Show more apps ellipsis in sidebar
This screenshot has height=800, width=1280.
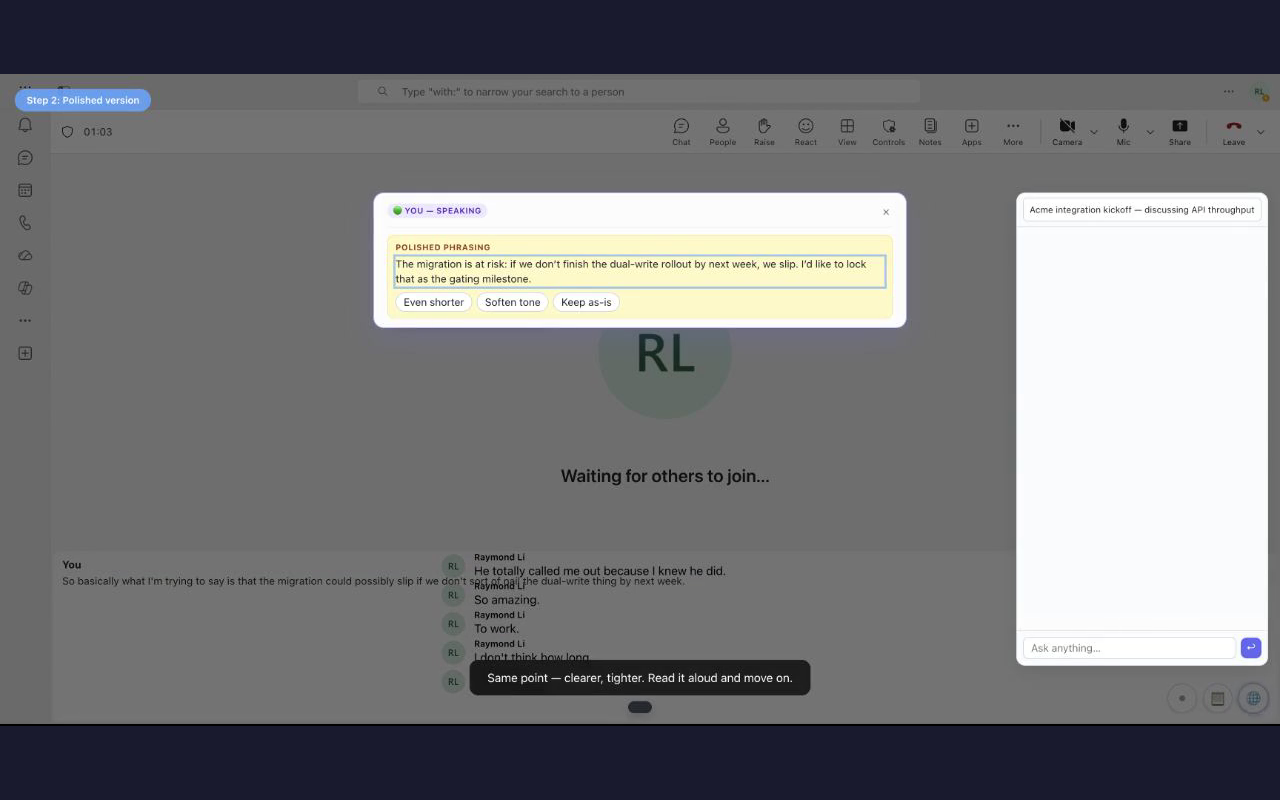tap(25, 320)
